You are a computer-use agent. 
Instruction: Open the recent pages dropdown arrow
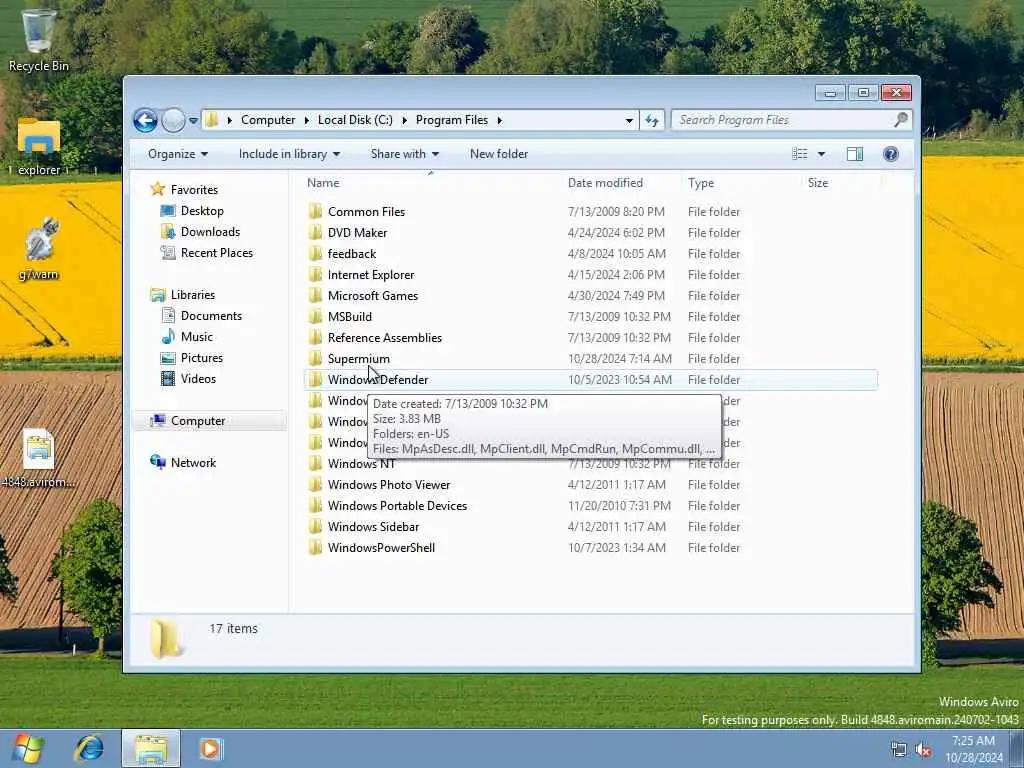point(193,121)
